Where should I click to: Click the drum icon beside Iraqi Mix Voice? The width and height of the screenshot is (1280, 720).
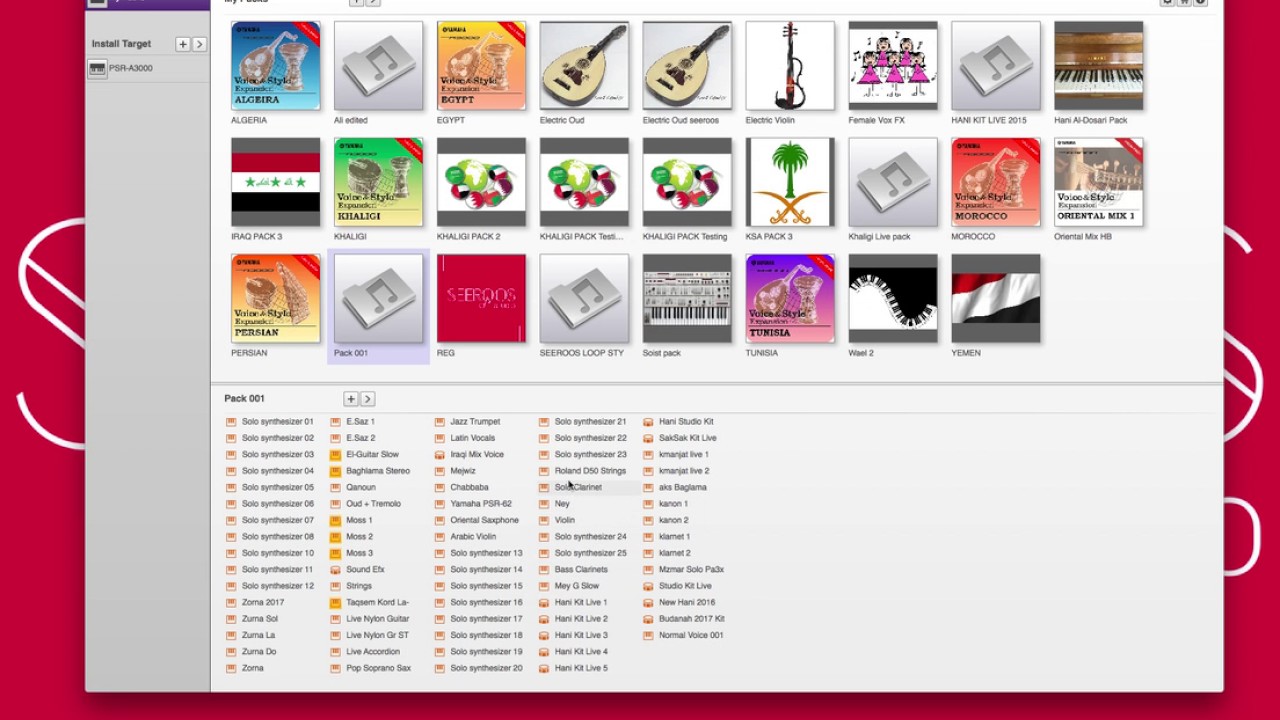click(439, 455)
